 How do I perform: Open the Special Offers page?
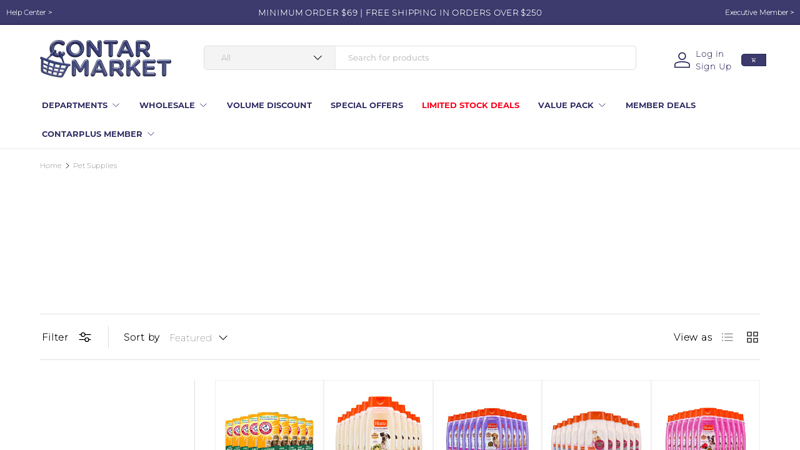[x=366, y=105]
